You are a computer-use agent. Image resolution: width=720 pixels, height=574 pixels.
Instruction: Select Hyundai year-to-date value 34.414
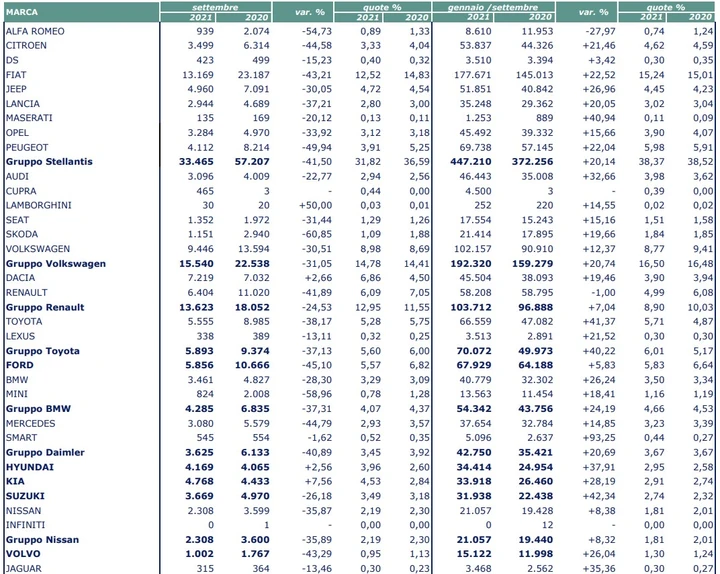click(x=474, y=467)
